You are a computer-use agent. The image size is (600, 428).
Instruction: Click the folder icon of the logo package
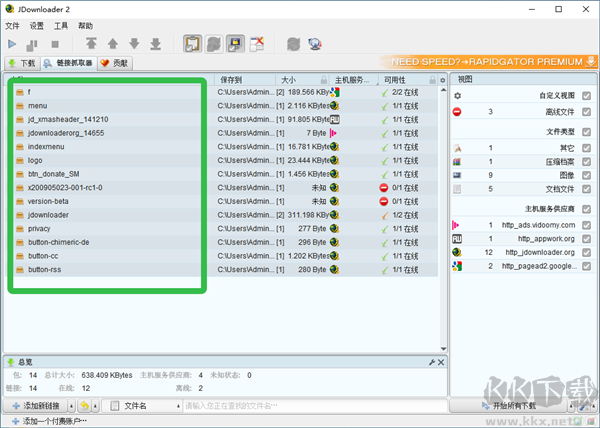(20, 161)
